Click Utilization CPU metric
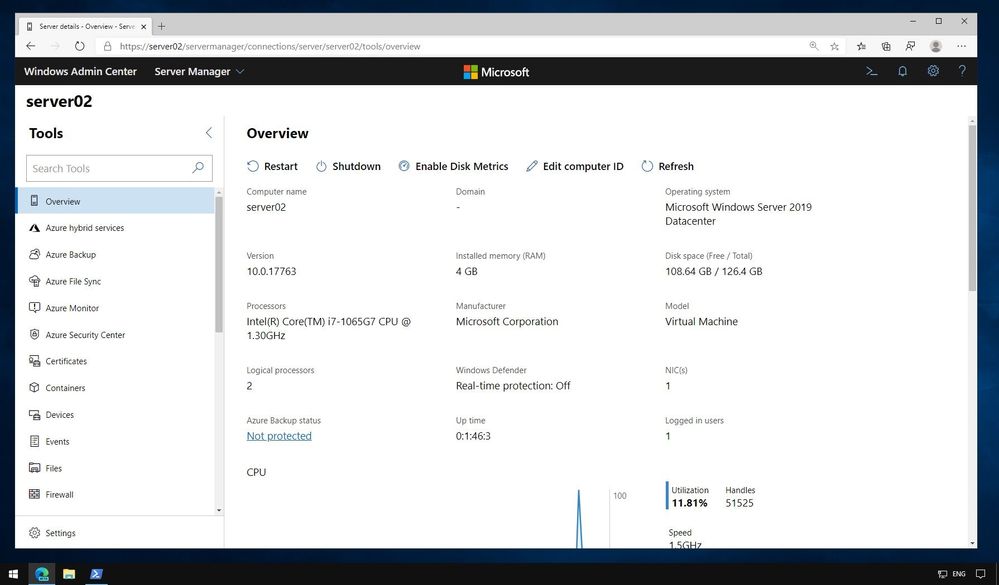This screenshot has width=999, height=585. click(x=689, y=496)
